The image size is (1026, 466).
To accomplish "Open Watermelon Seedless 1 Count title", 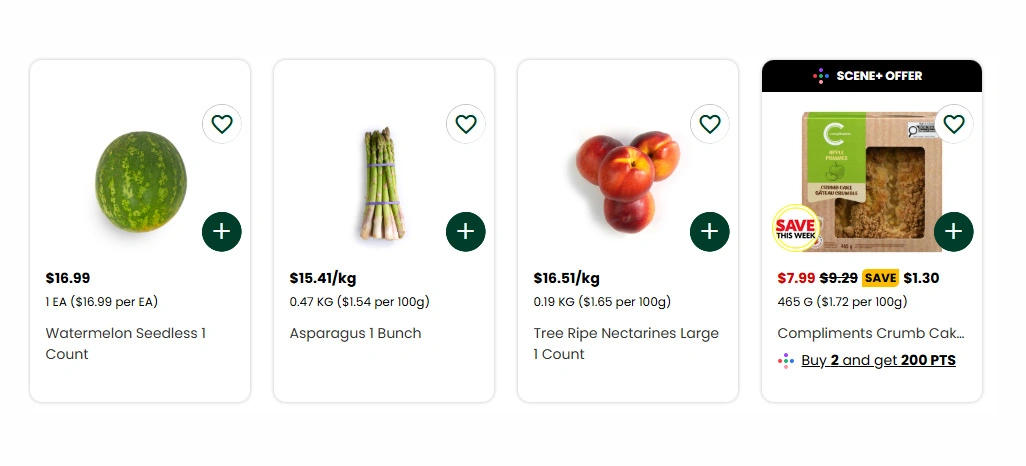I will pyautogui.click(x=126, y=344).
